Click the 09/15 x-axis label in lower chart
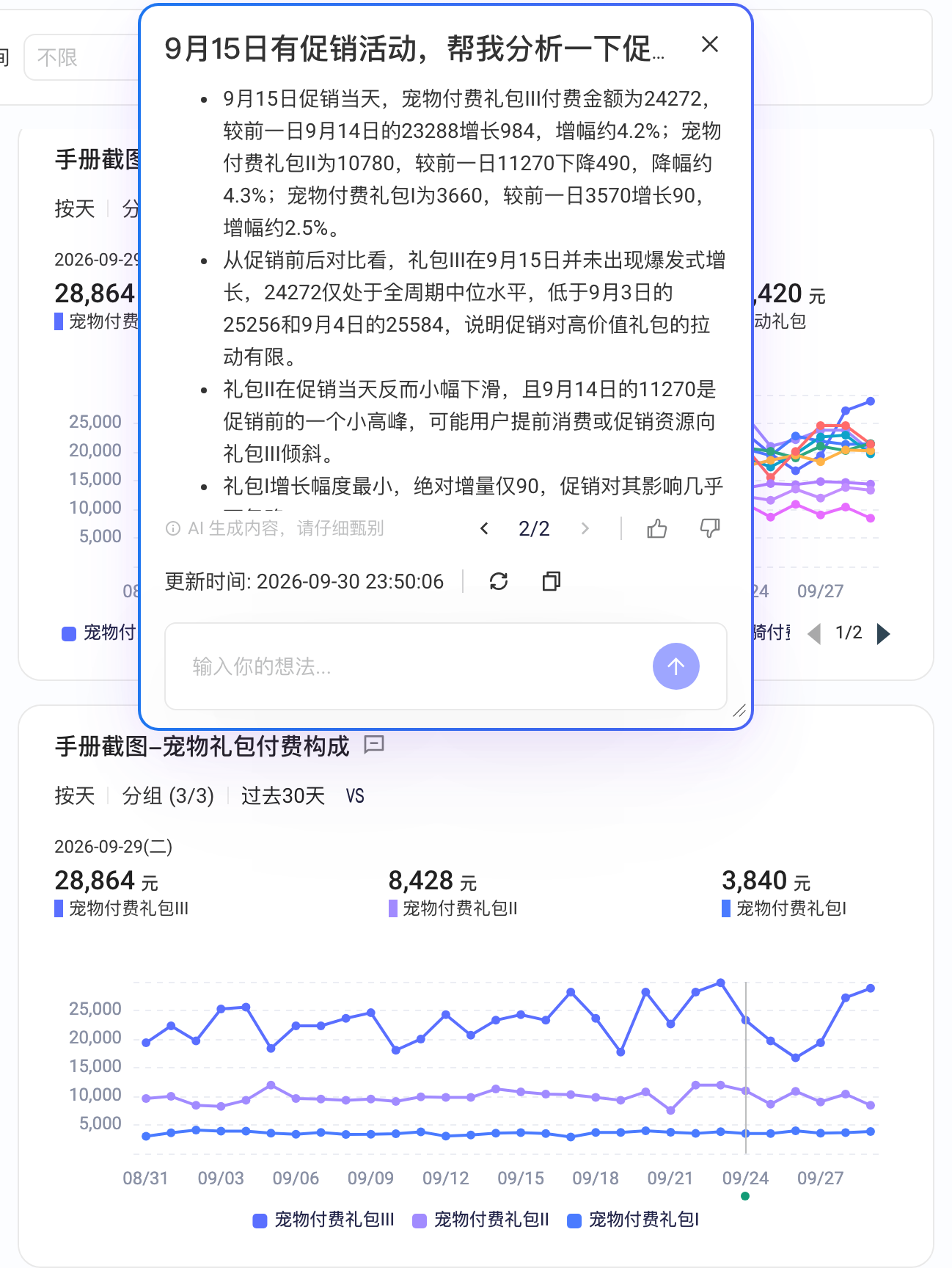The image size is (952, 1268). (x=521, y=1178)
